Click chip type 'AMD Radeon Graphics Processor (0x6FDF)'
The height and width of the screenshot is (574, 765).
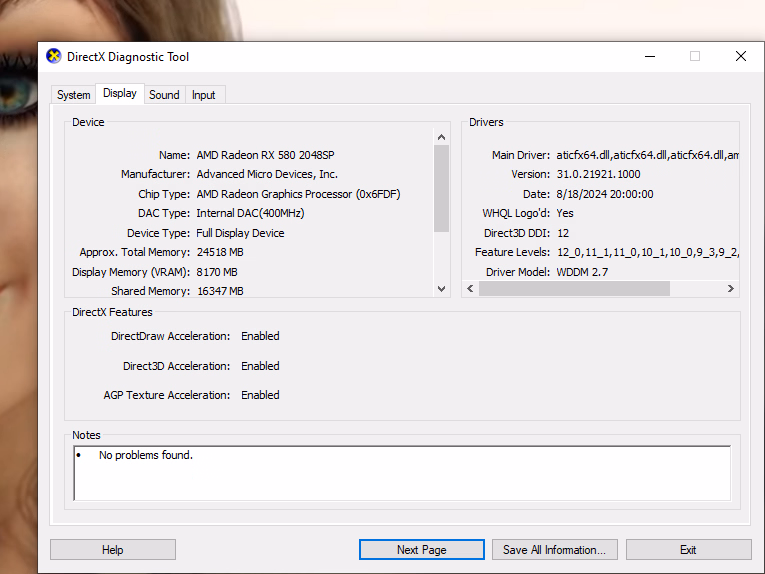298,194
